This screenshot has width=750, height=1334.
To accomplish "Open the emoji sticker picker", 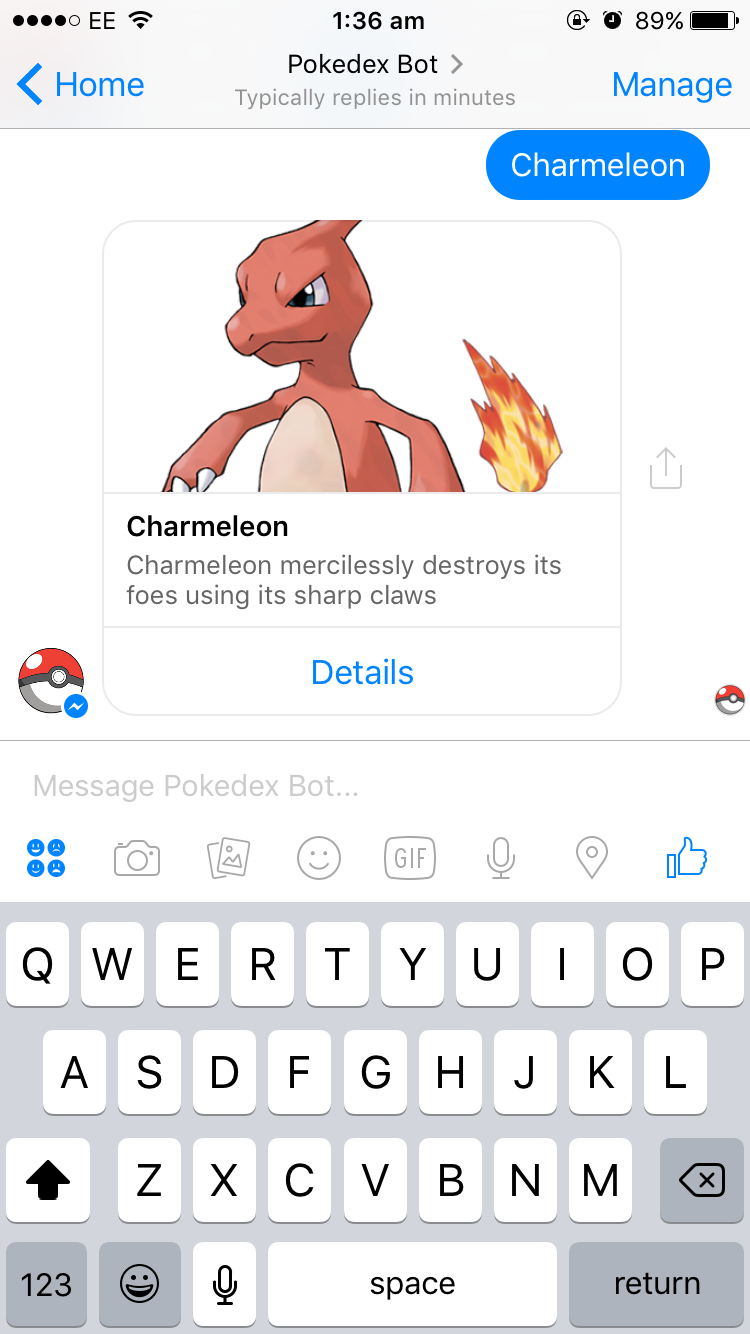I will (x=319, y=858).
